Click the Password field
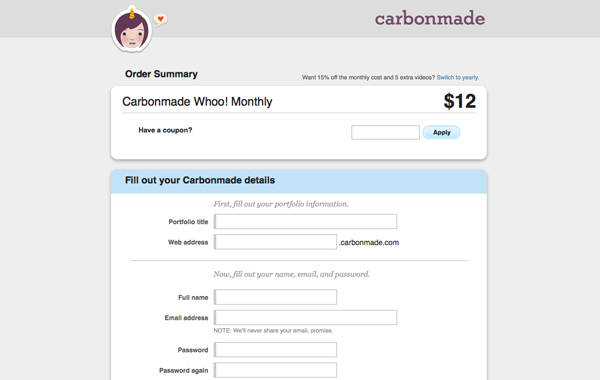 [x=276, y=349]
